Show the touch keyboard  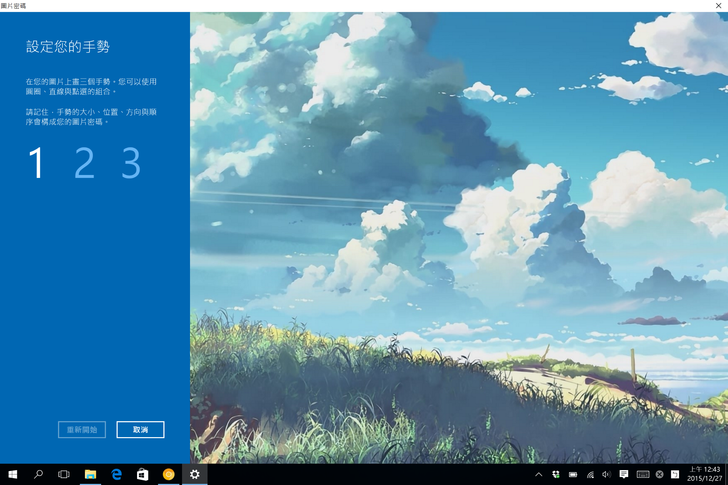point(642,474)
